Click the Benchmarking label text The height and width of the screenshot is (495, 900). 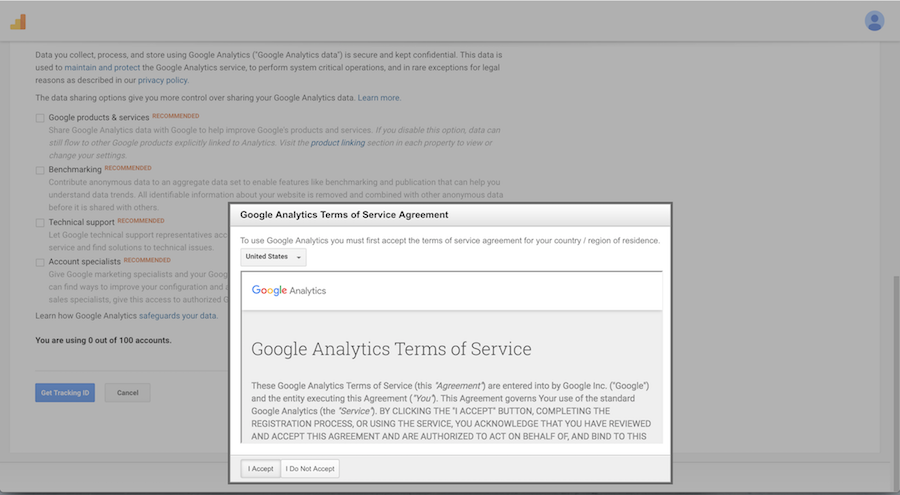pos(75,169)
